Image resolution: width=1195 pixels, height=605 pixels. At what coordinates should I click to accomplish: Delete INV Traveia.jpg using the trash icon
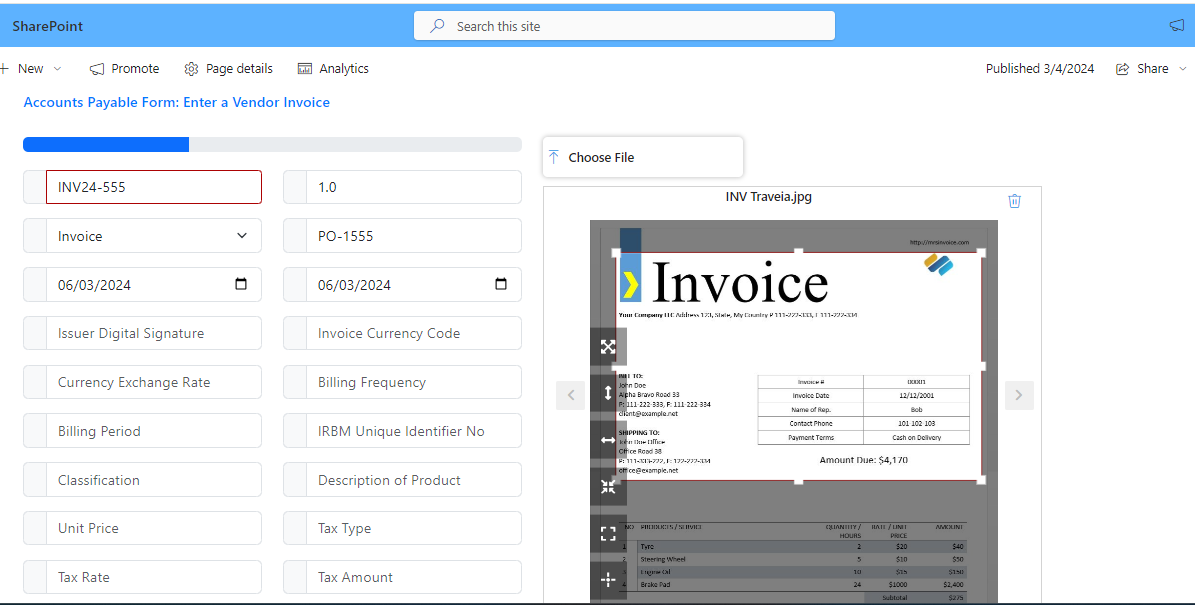[x=1014, y=201]
